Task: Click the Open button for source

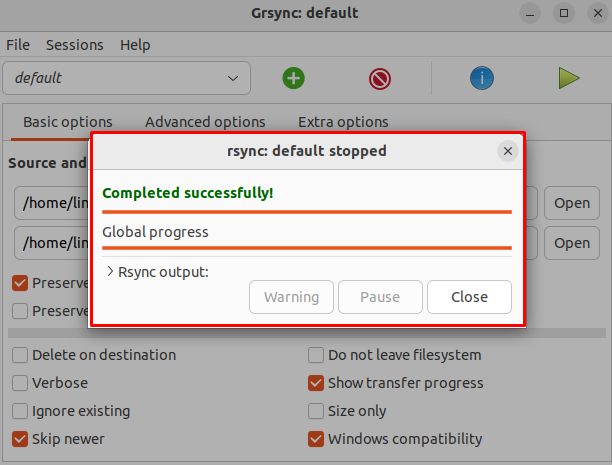Action: 572,203
